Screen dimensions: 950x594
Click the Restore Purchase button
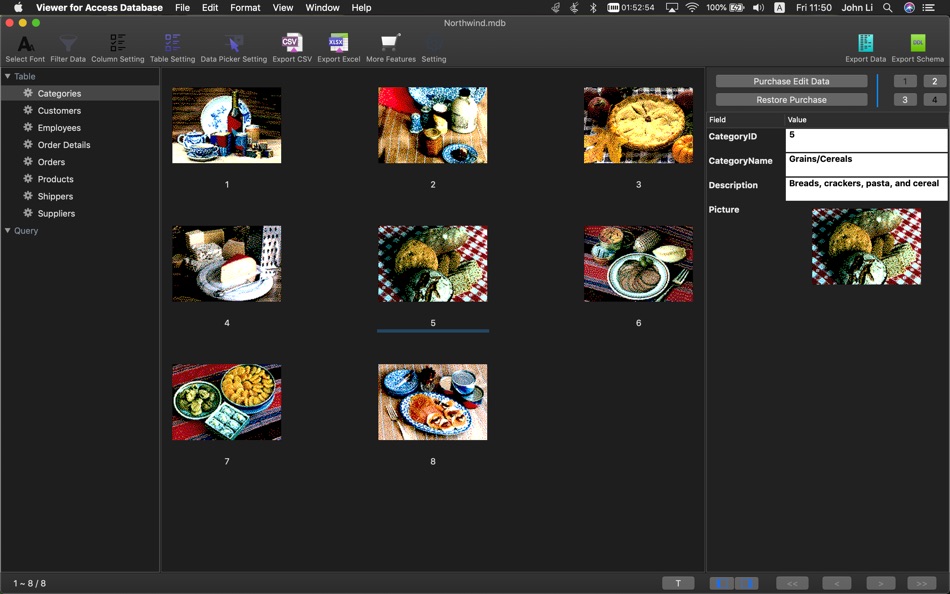point(791,100)
